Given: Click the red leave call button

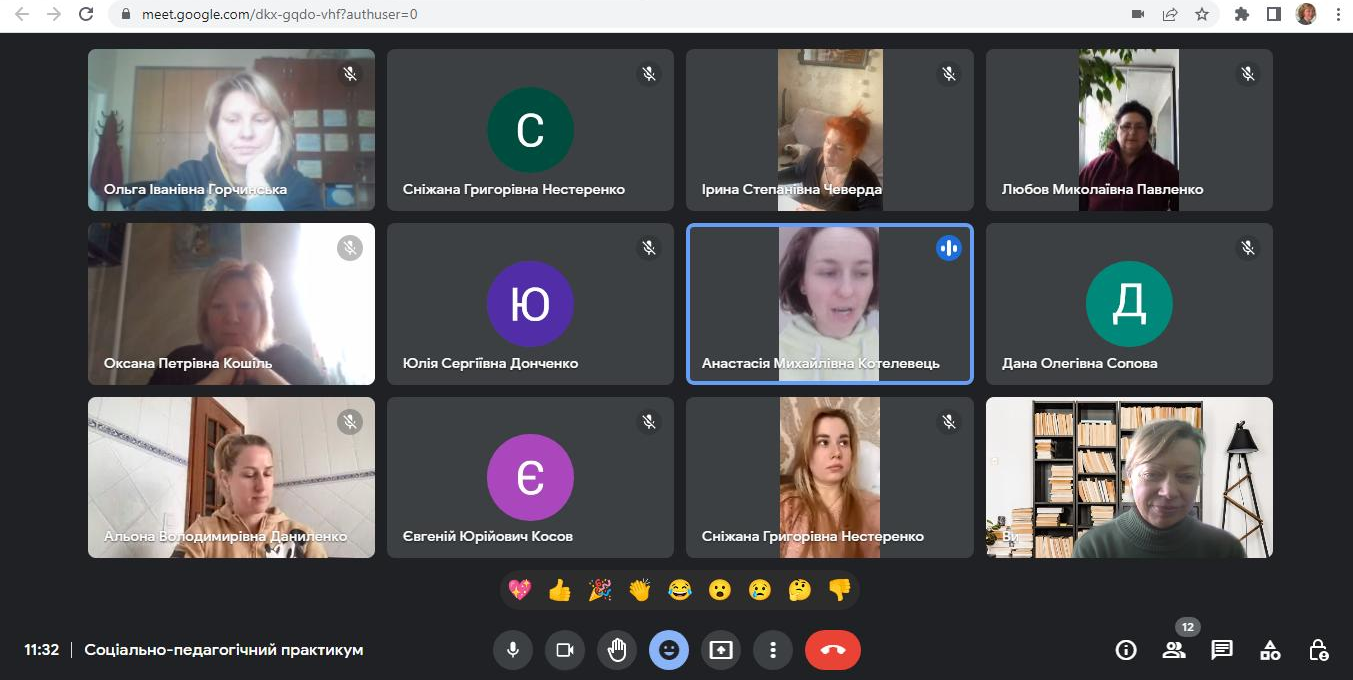Looking at the screenshot, I should point(832,650).
